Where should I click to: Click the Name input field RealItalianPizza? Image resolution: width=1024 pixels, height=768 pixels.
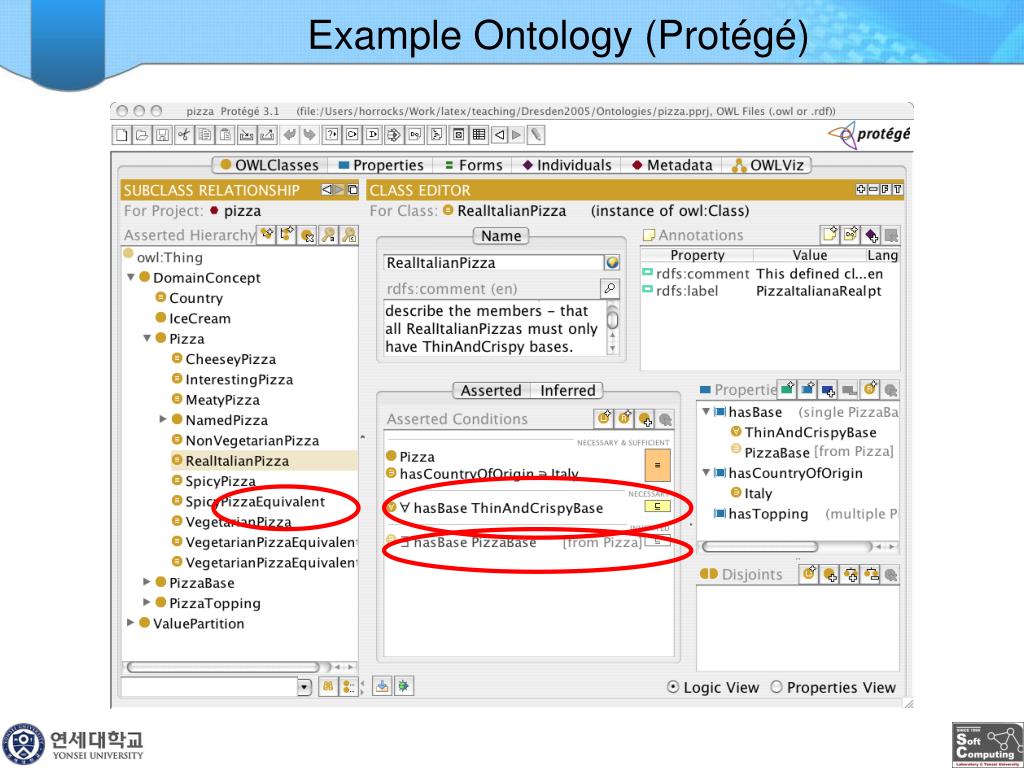click(493, 263)
